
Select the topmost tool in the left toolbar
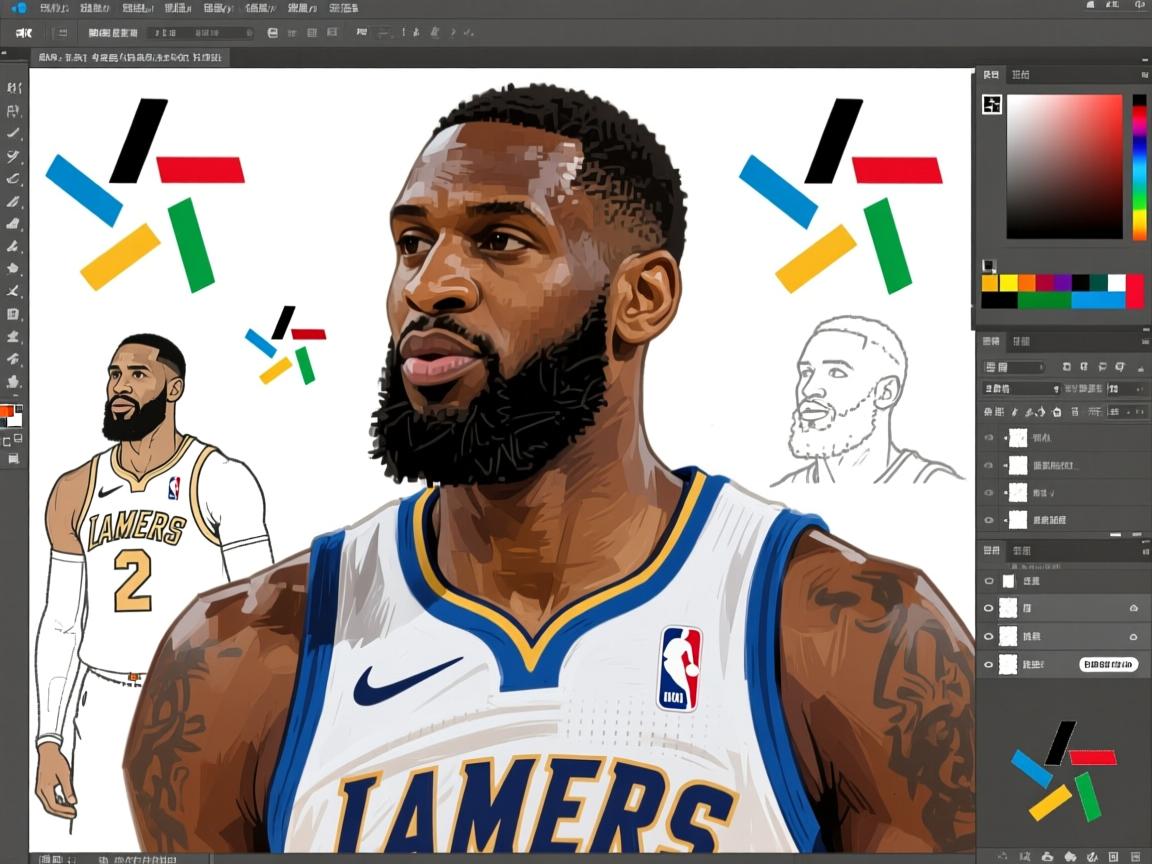(13, 88)
